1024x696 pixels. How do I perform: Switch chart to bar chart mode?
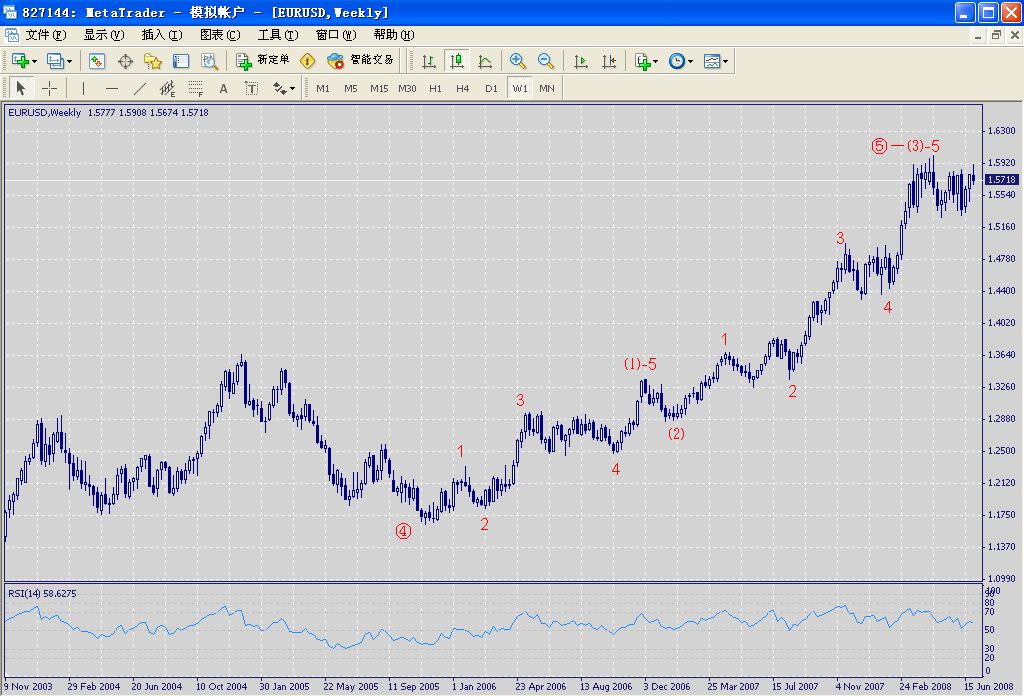pos(429,61)
